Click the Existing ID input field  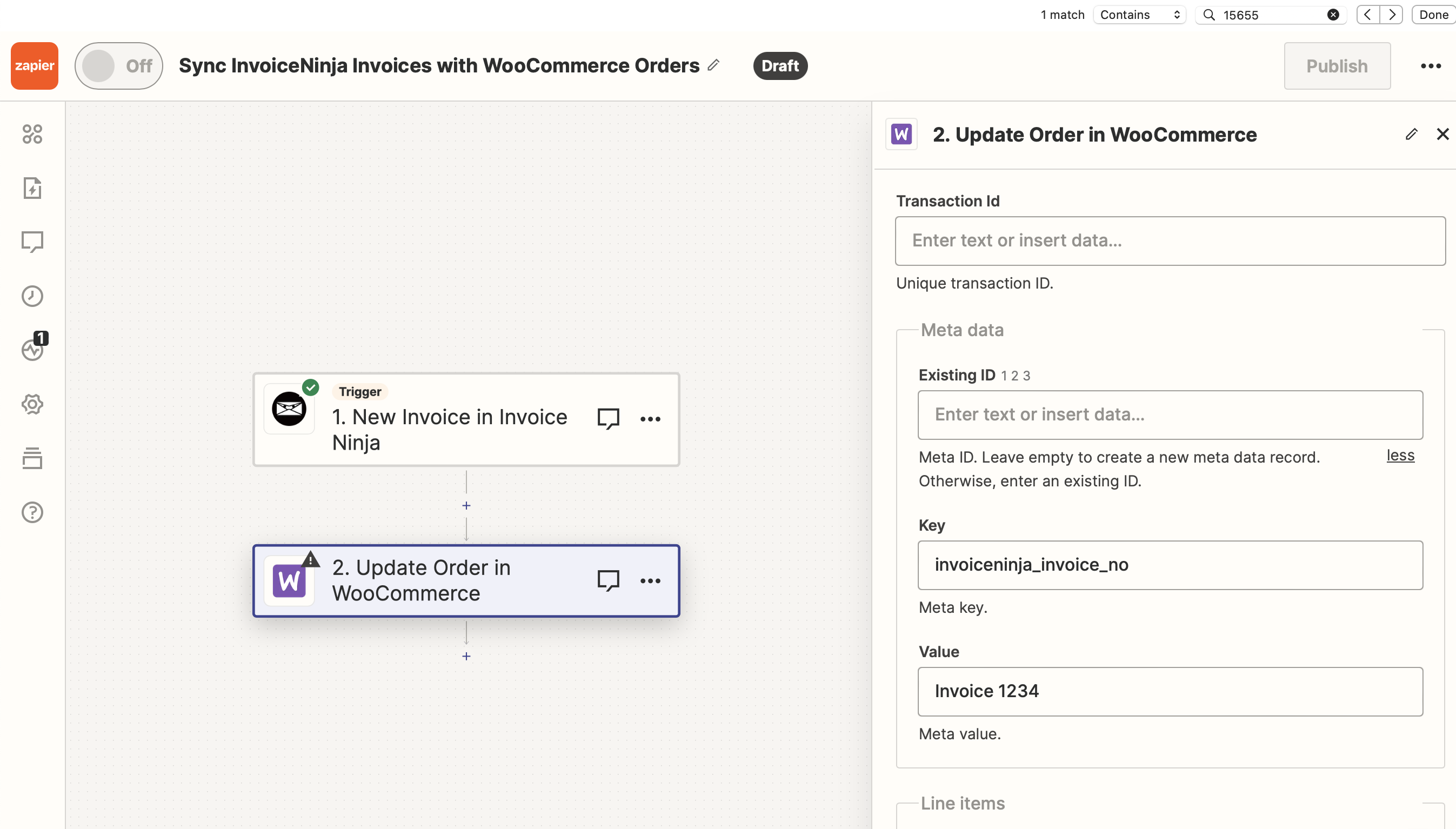click(1170, 414)
